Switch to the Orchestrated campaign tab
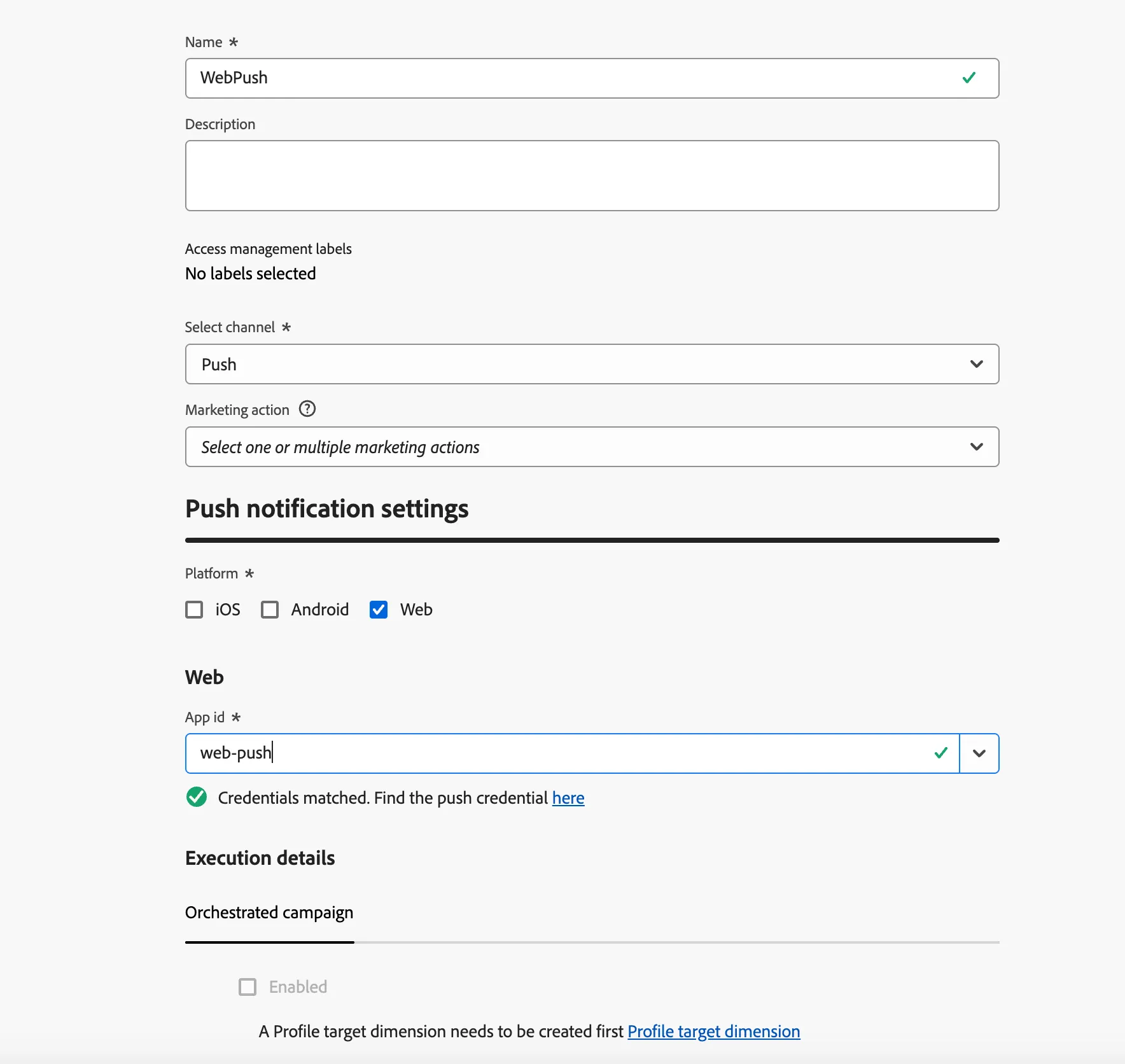Image resolution: width=1125 pixels, height=1064 pixels. tap(269, 913)
